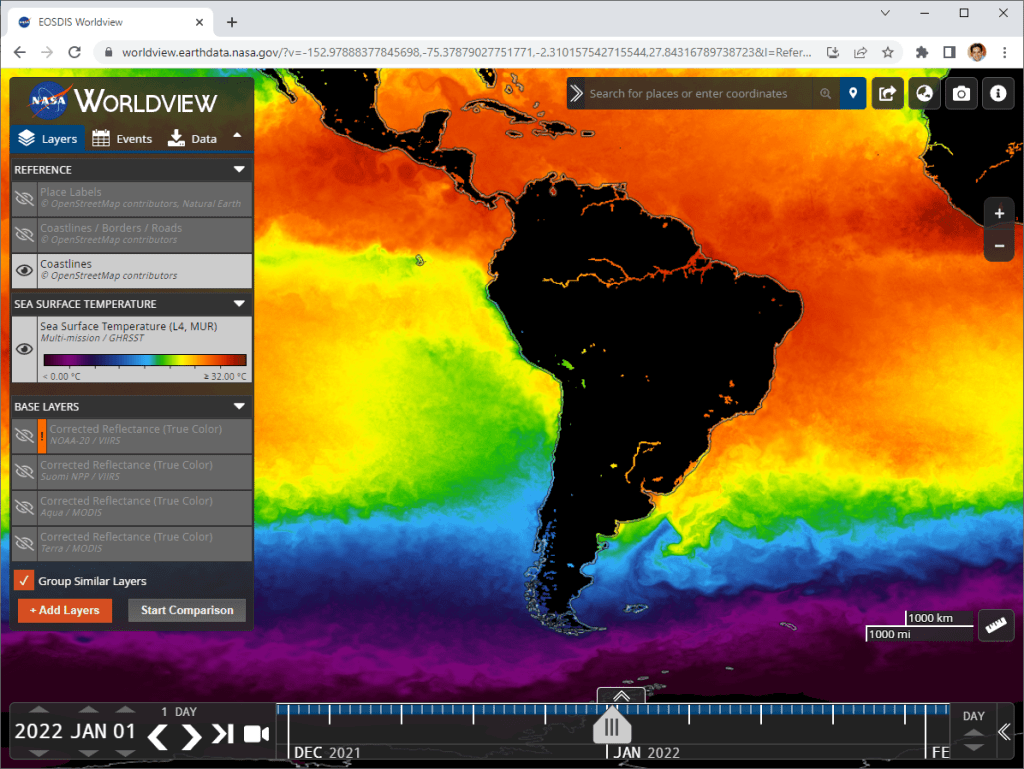Open the measure ruler tool
The height and width of the screenshot is (769, 1024).
996,625
